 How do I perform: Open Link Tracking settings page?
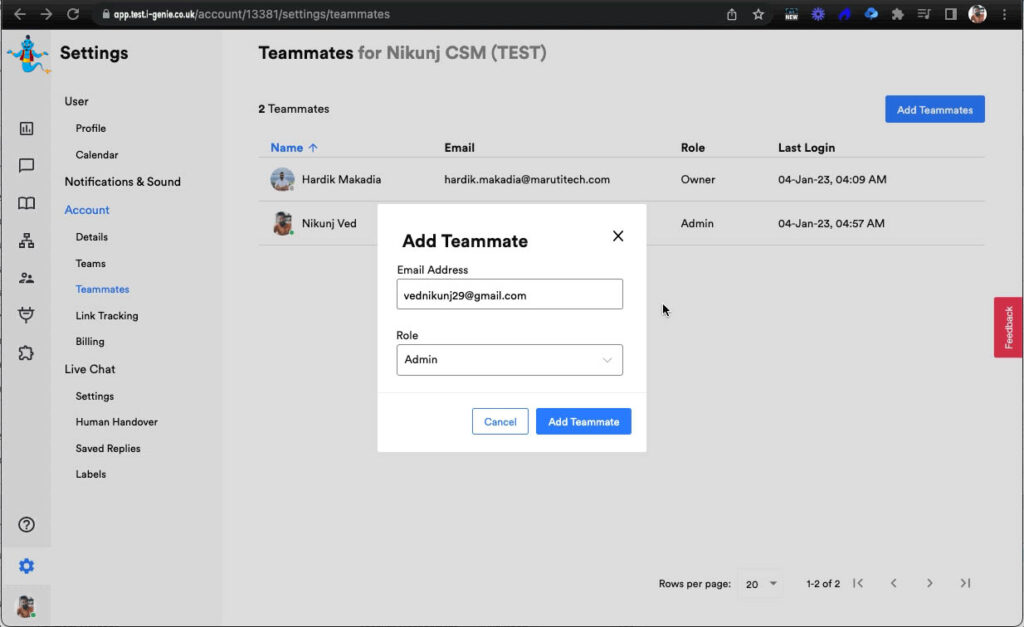107,316
